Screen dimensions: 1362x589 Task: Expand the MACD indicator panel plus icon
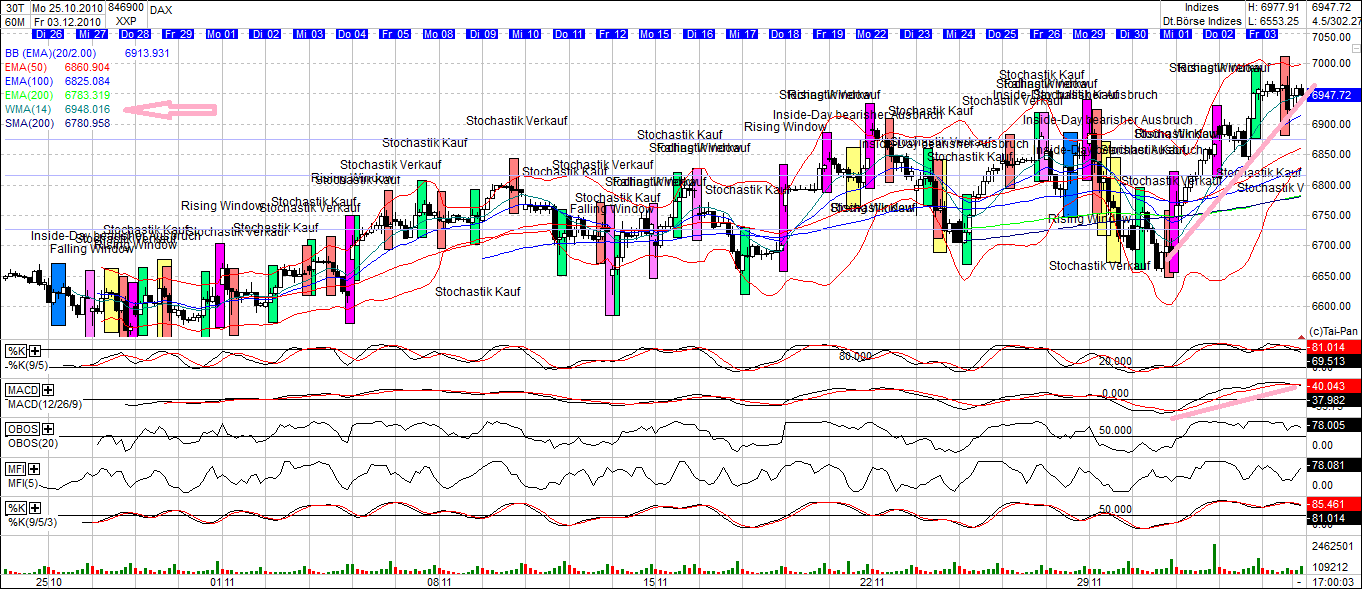click(x=46, y=390)
